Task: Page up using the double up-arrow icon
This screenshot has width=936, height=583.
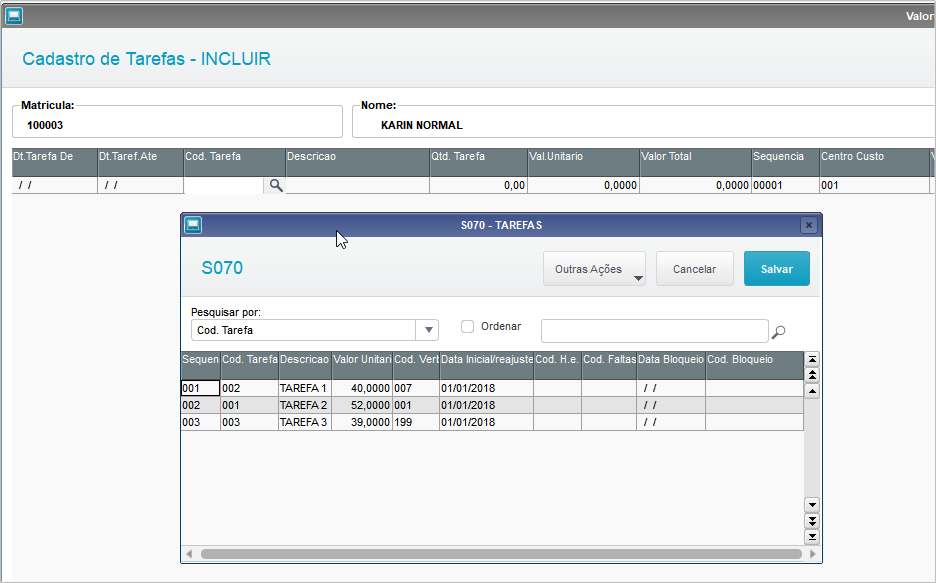Action: [x=812, y=375]
